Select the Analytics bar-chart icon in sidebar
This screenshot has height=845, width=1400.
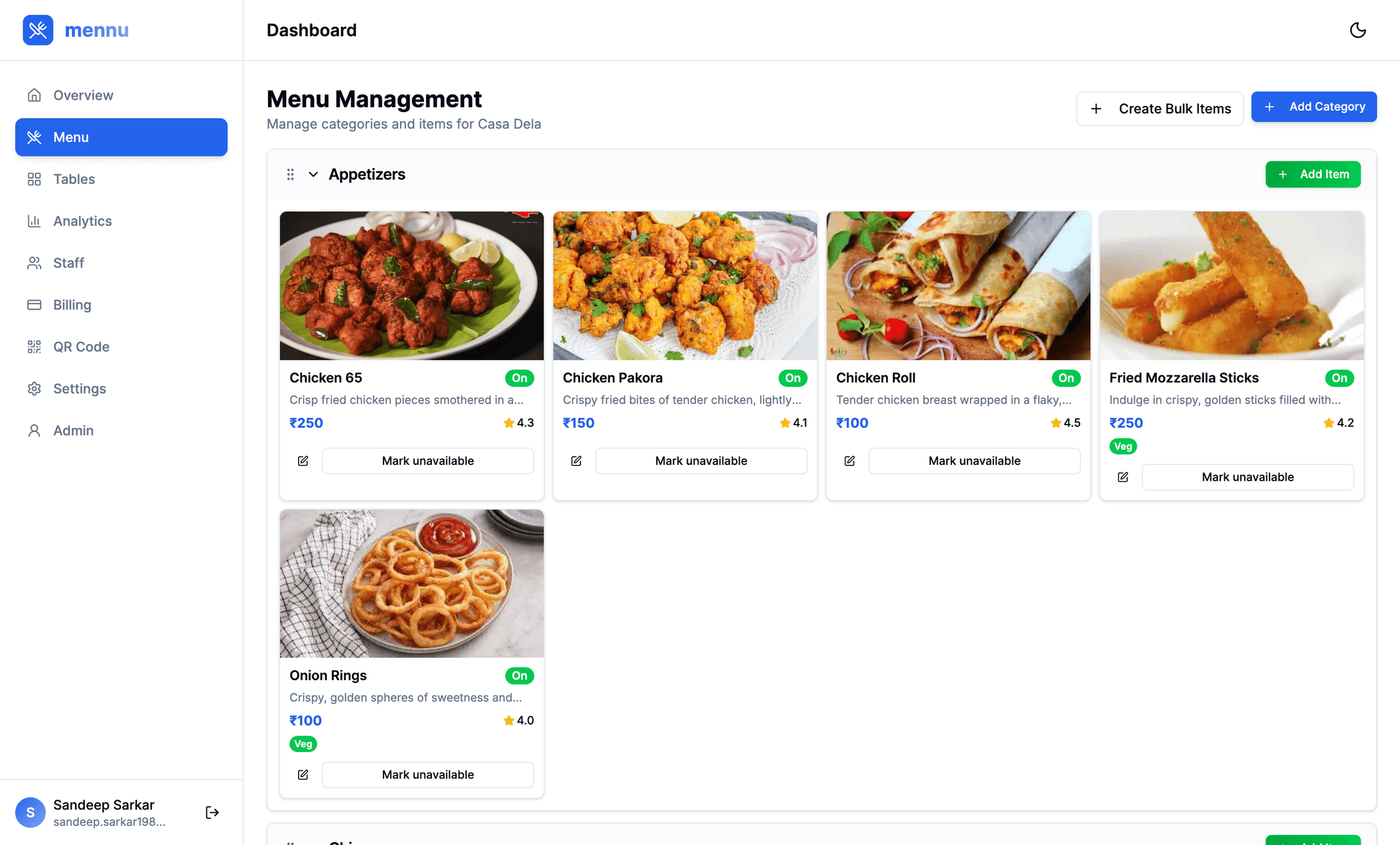pyautogui.click(x=34, y=221)
